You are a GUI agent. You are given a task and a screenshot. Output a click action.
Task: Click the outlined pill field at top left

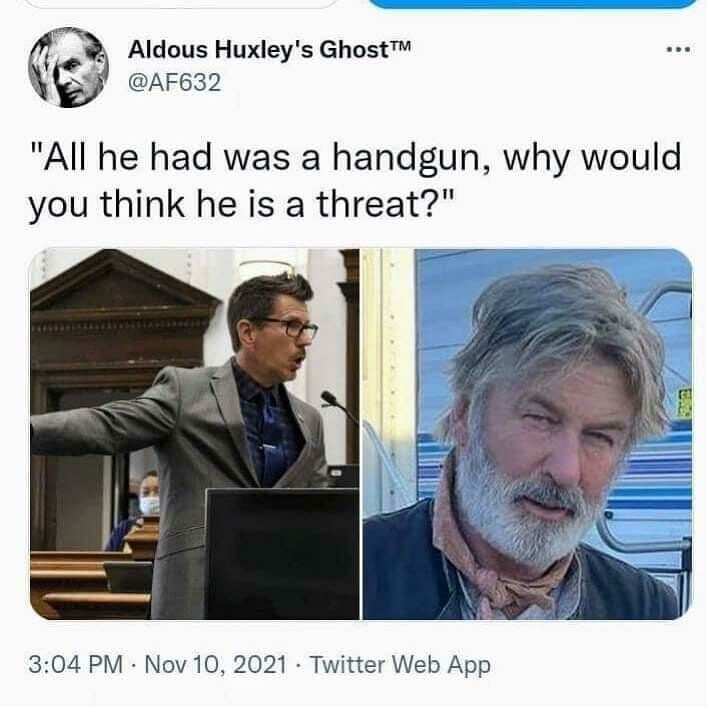coord(180,4)
